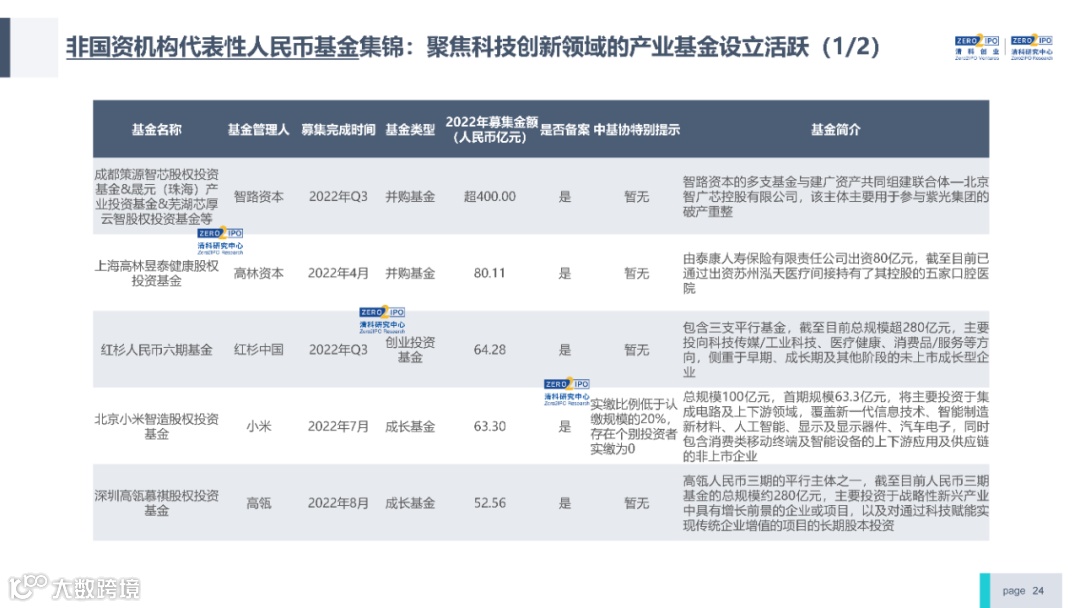Image resolution: width=1080 pixels, height=608 pixels.
Task: Click the 基金名称 column header
Action: point(156,129)
